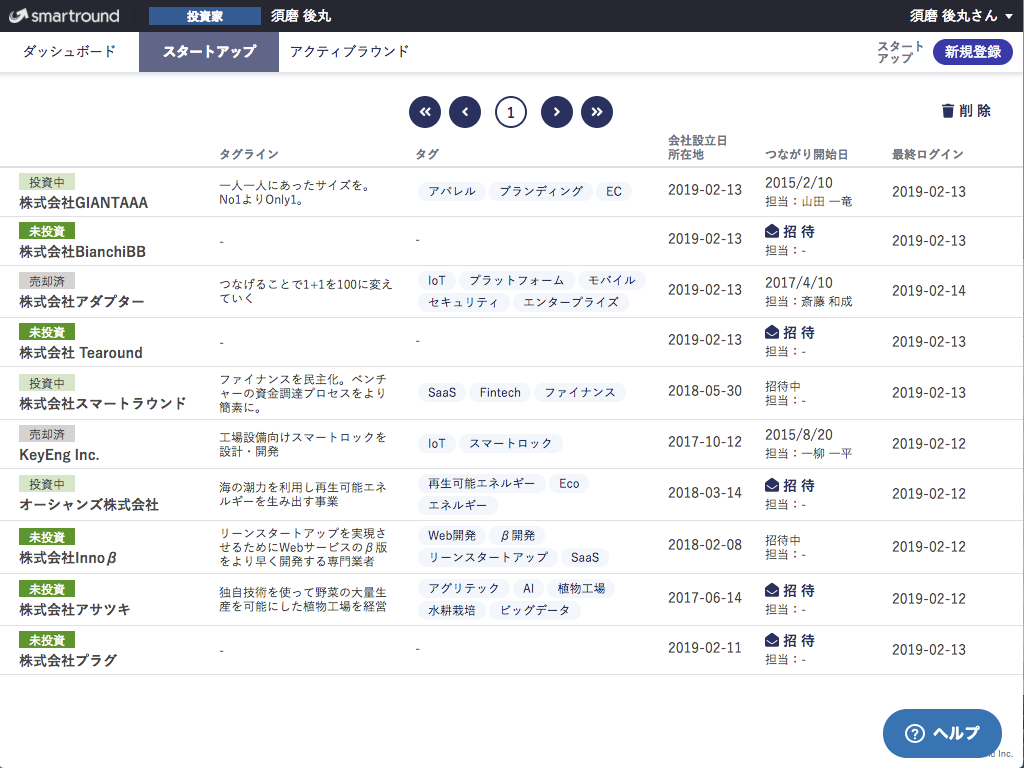Click invite envelope icon for 株式会社 Tearound
The width and height of the screenshot is (1024, 768).
(x=772, y=332)
